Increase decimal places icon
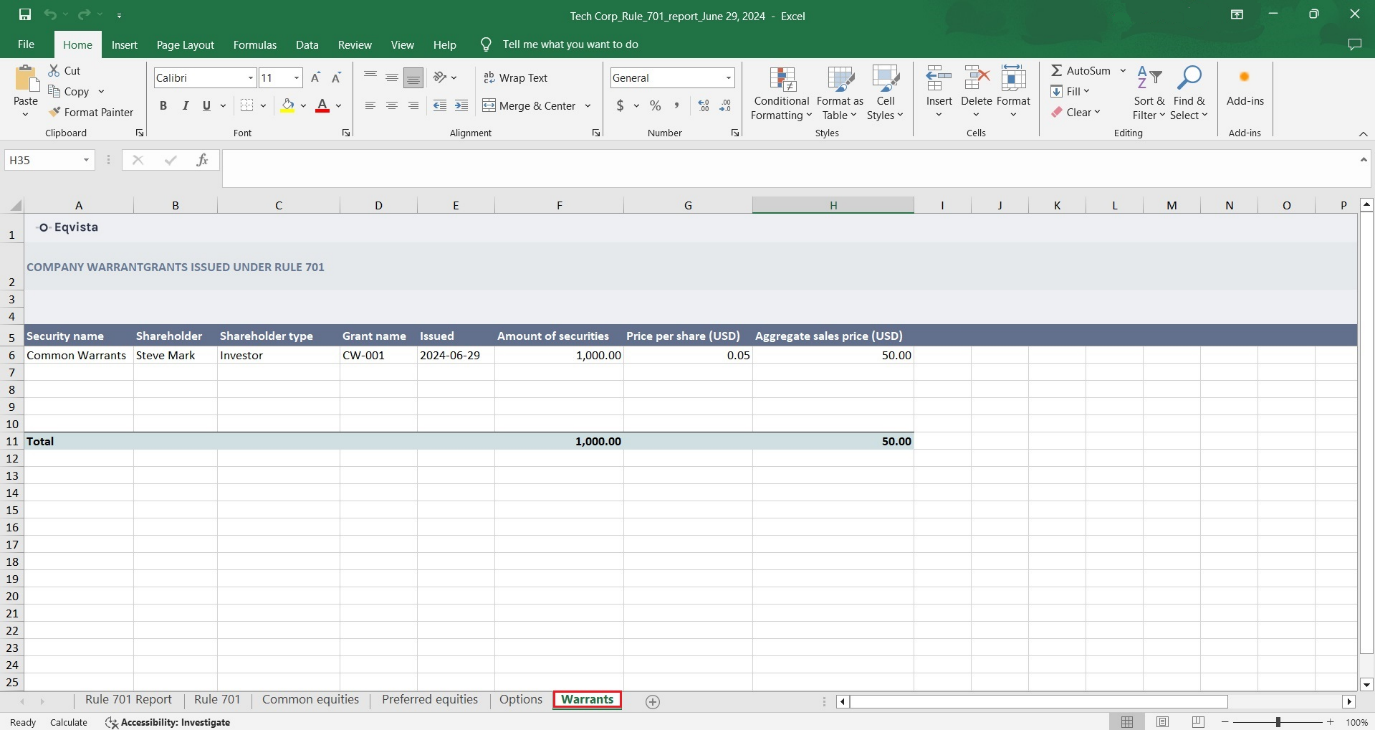The height and width of the screenshot is (730, 1375). pyautogui.click(x=703, y=105)
